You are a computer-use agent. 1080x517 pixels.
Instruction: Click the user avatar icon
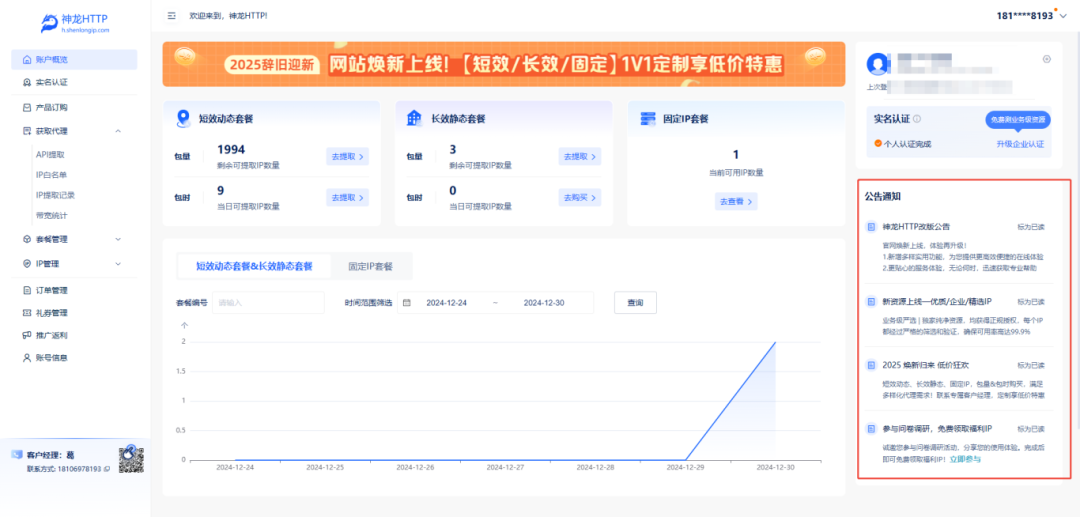tap(878, 64)
